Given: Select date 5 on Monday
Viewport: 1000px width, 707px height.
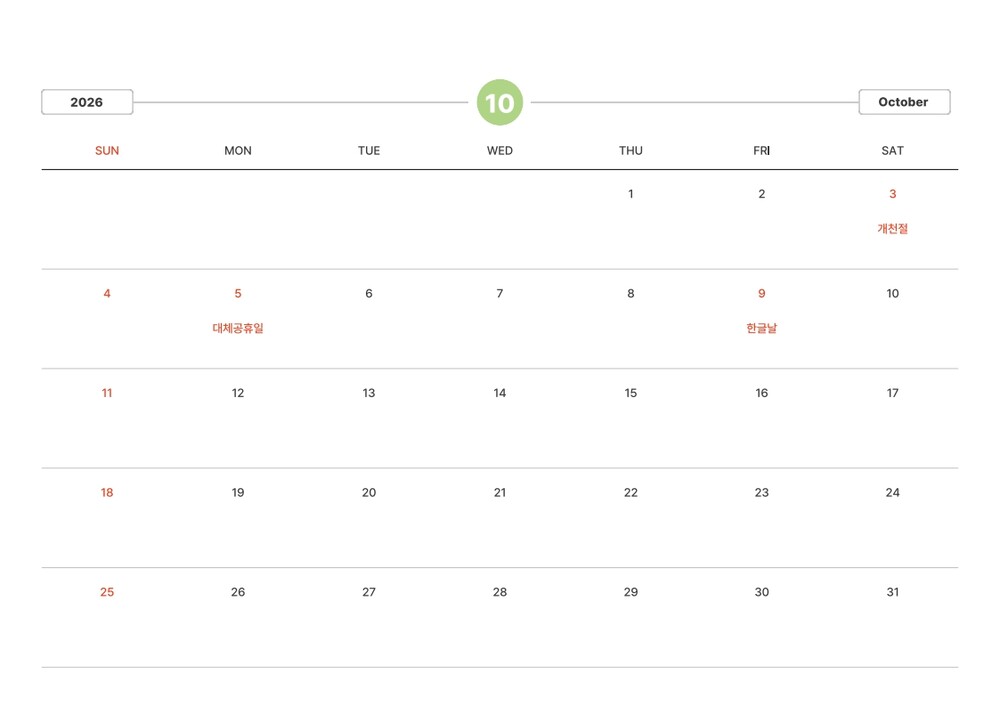Looking at the screenshot, I should [238, 294].
